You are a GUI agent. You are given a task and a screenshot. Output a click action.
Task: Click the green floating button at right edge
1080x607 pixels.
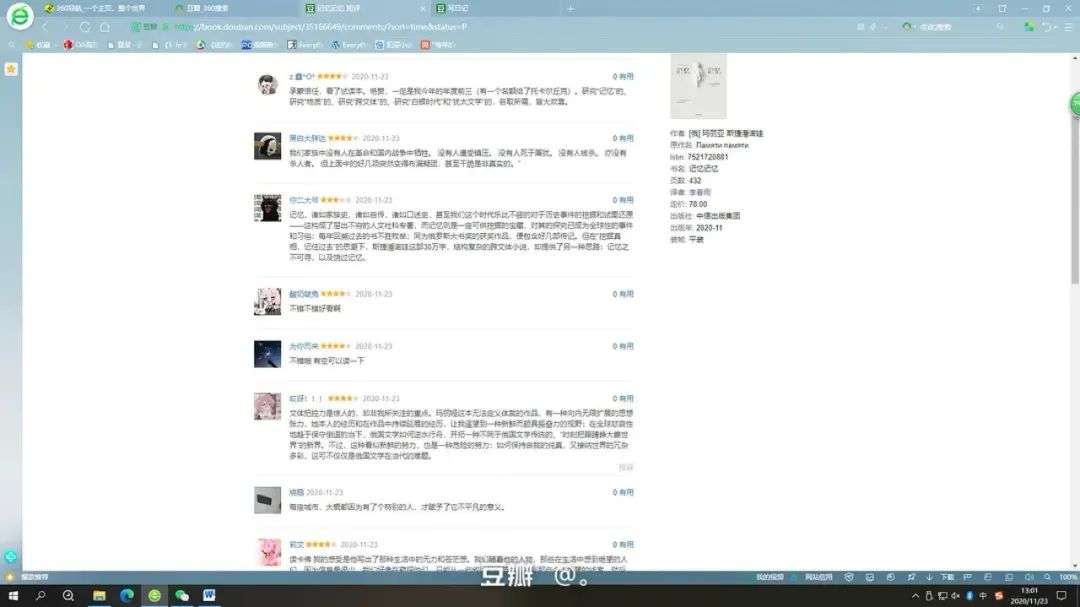(1074, 105)
